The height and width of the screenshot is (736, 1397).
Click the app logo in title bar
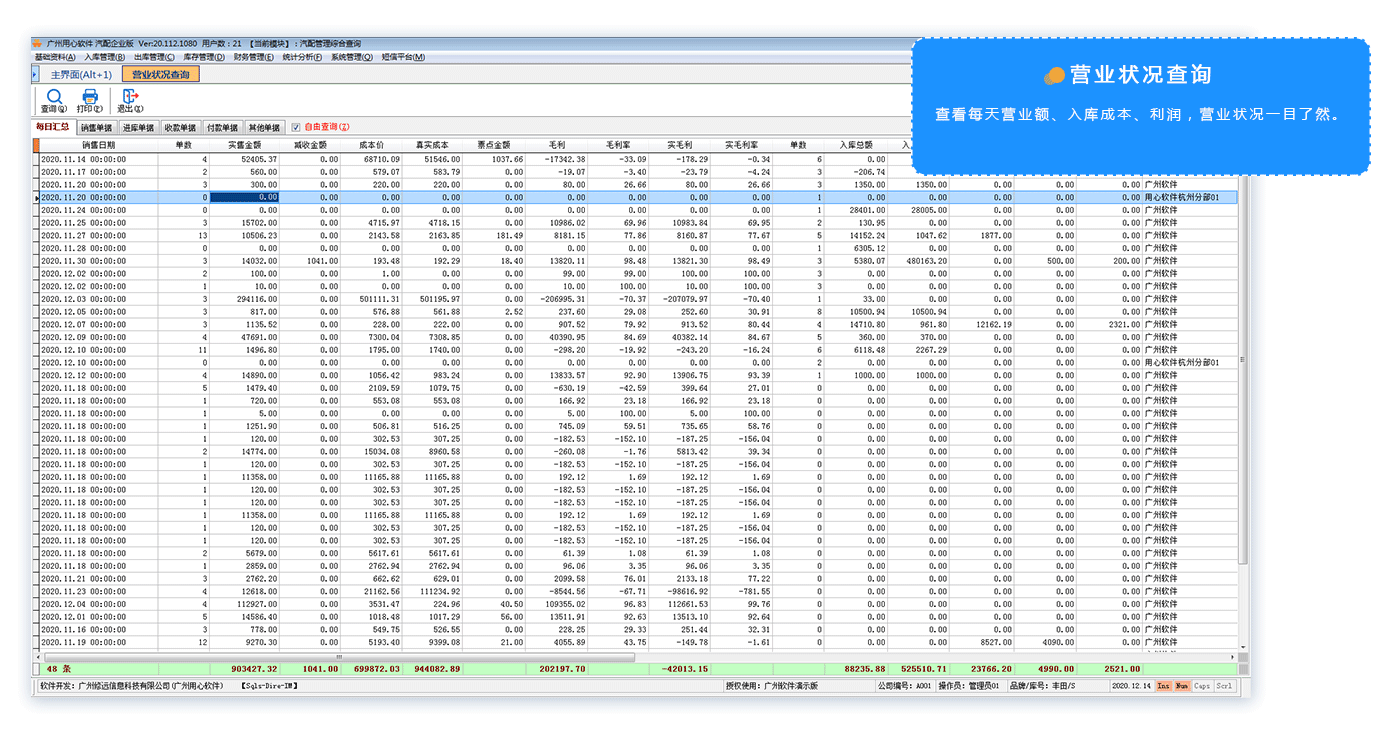[x=38, y=44]
